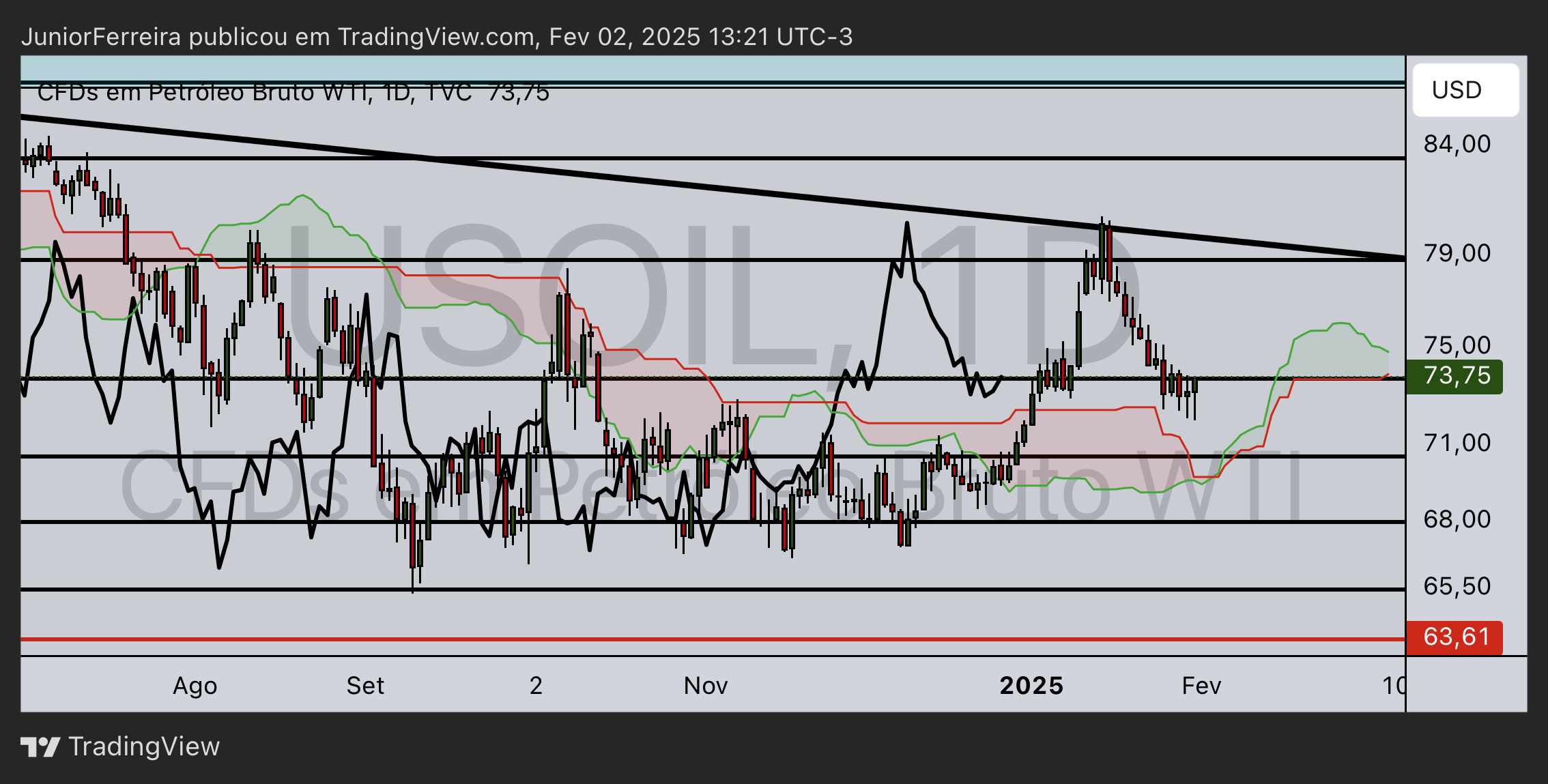Click the '2' date label on time axis
Image resolution: width=1548 pixels, height=784 pixels.
click(536, 686)
